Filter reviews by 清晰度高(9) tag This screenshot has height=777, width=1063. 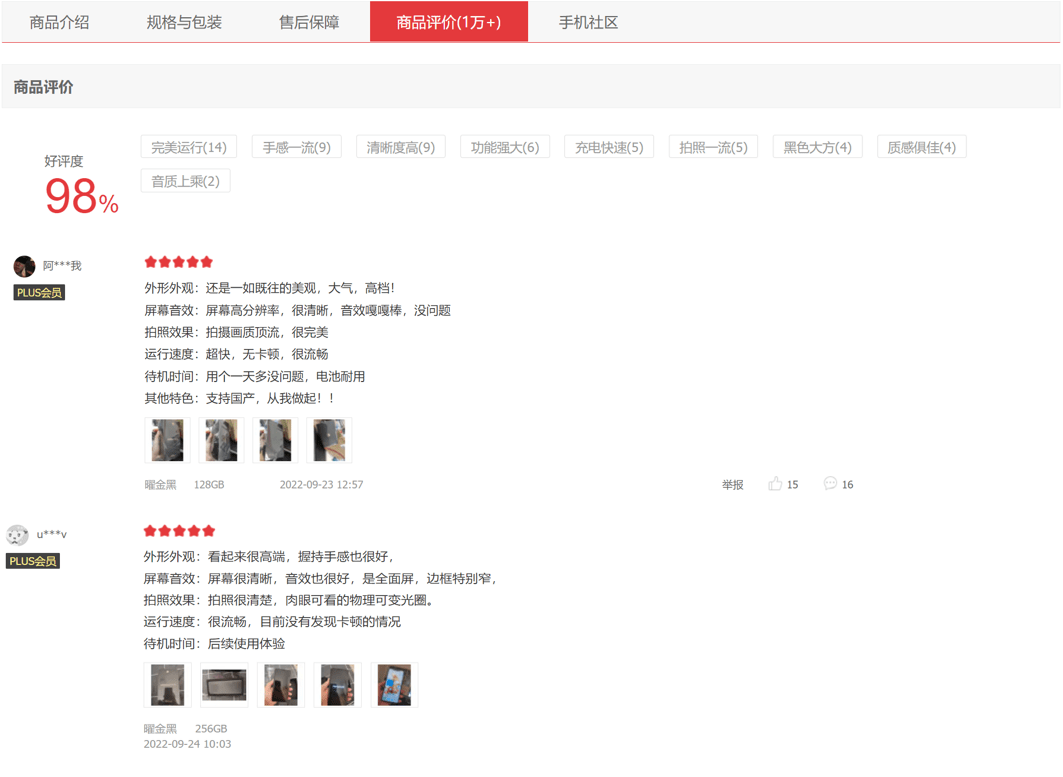[x=401, y=147]
